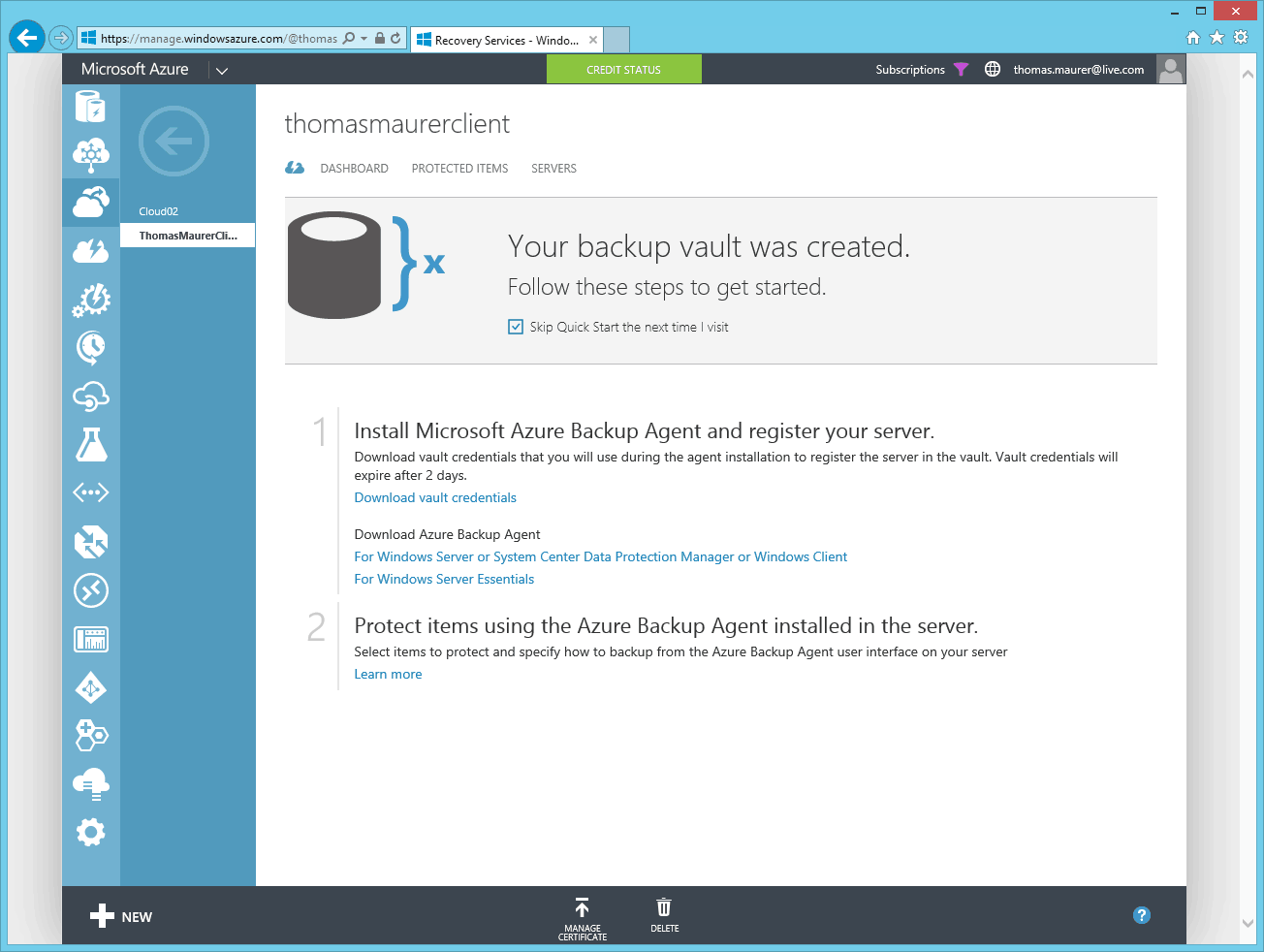This screenshot has height=952, width=1264.
Task: Open the Subscriptions filter funnel
Action: [961, 69]
